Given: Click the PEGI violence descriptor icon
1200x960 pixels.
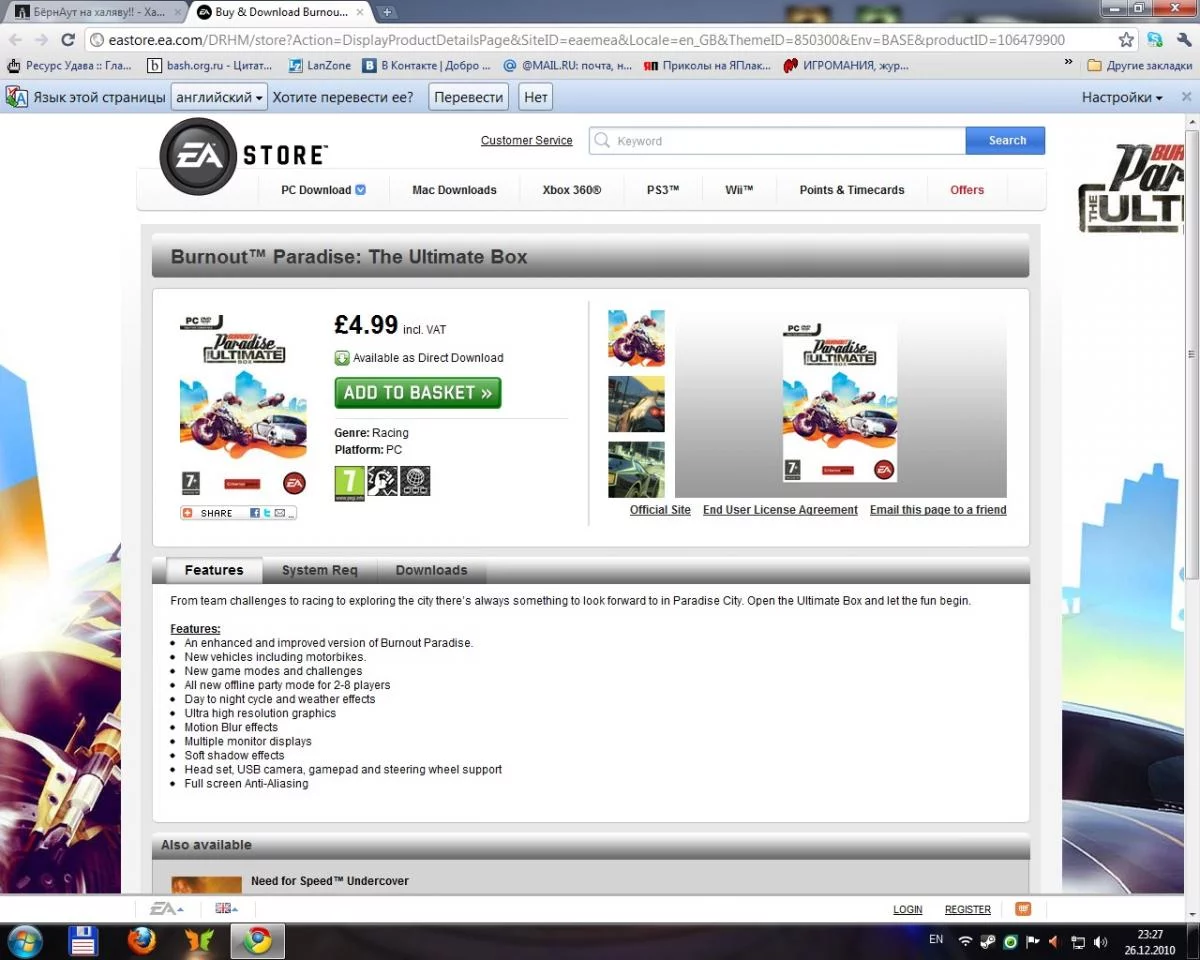Looking at the screenshot, I should coord(382,481).
